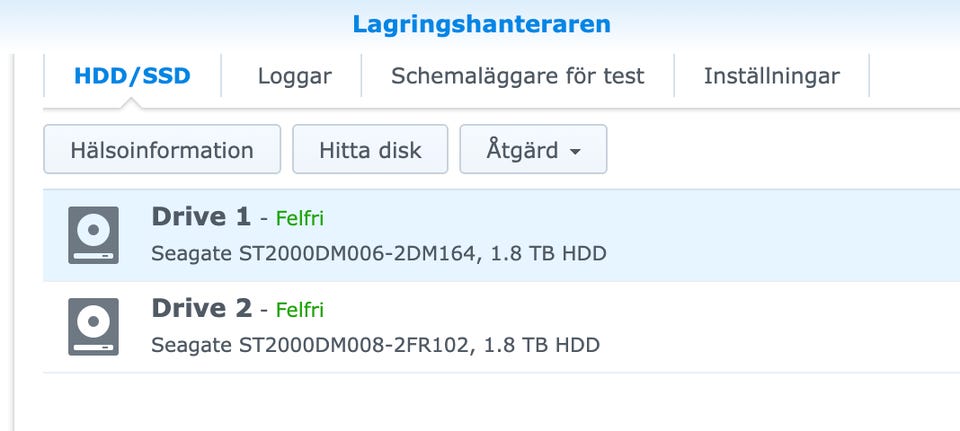Select the Drive 1 name label
Screen dimensions: 960x431
click(201, 217)
